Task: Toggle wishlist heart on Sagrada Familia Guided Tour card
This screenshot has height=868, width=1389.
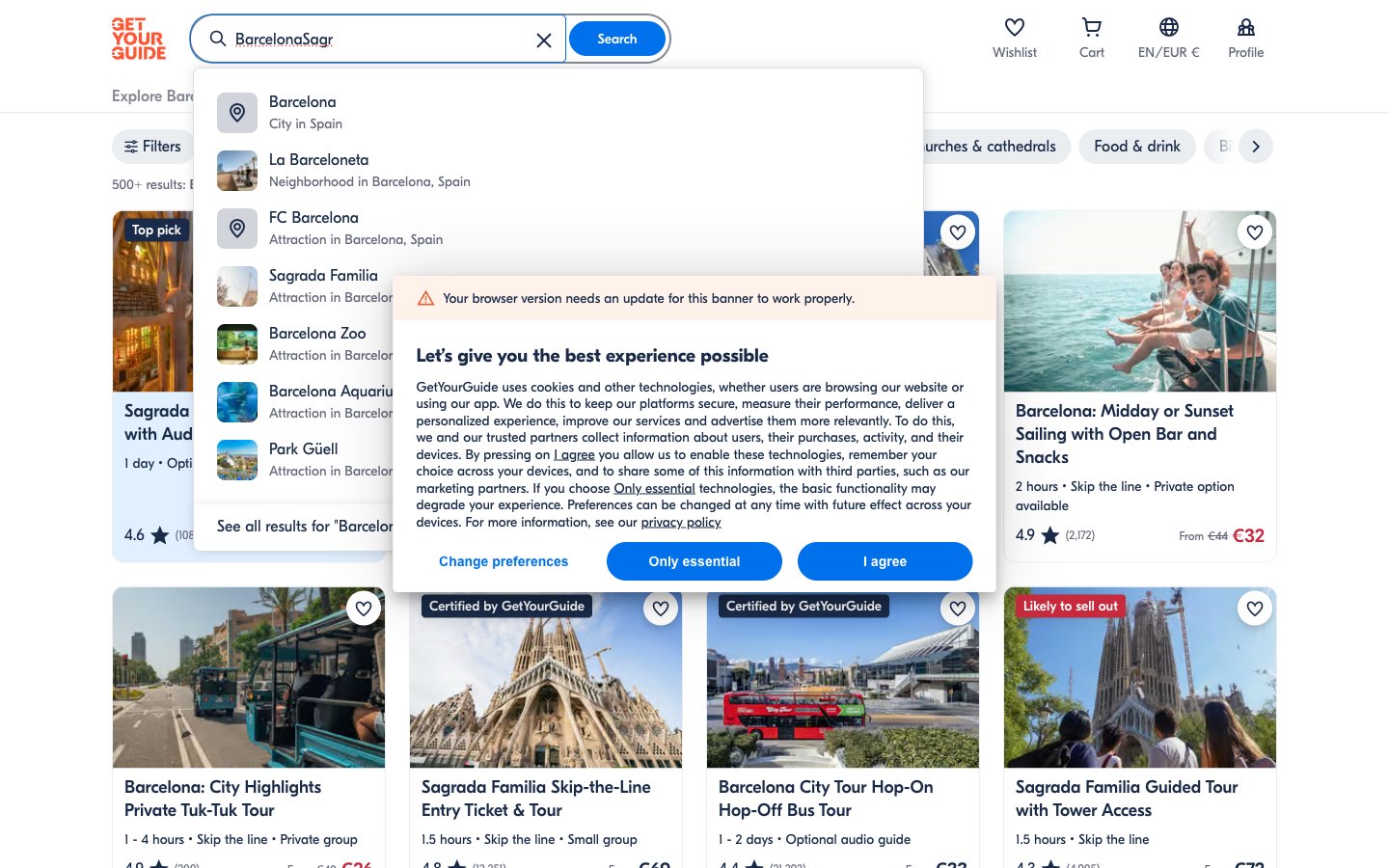Action: (1254, 609)
